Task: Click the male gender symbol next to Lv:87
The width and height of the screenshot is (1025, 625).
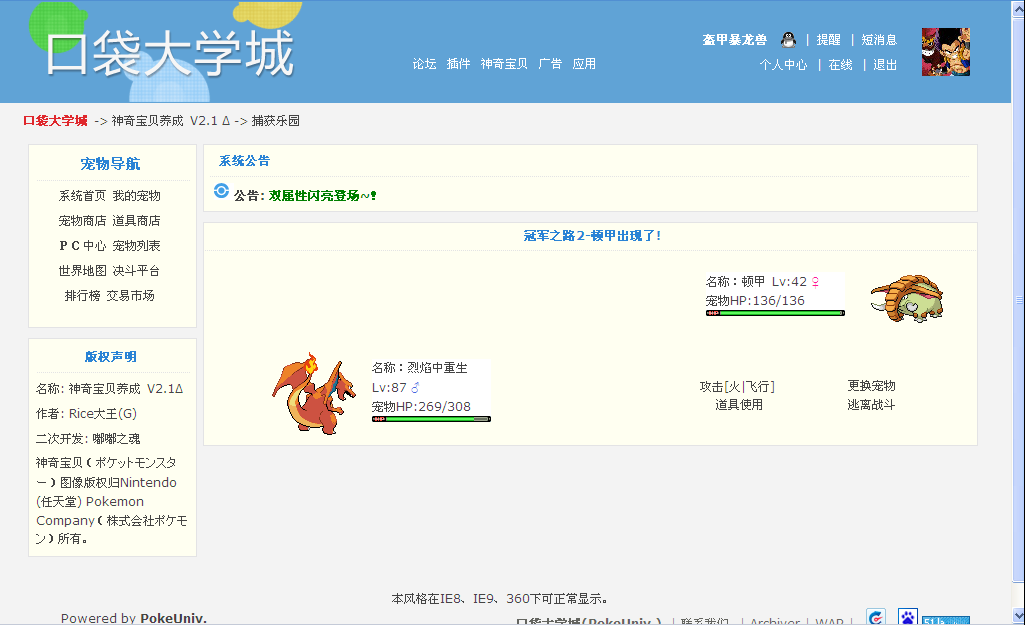Action: click(414, 388)
